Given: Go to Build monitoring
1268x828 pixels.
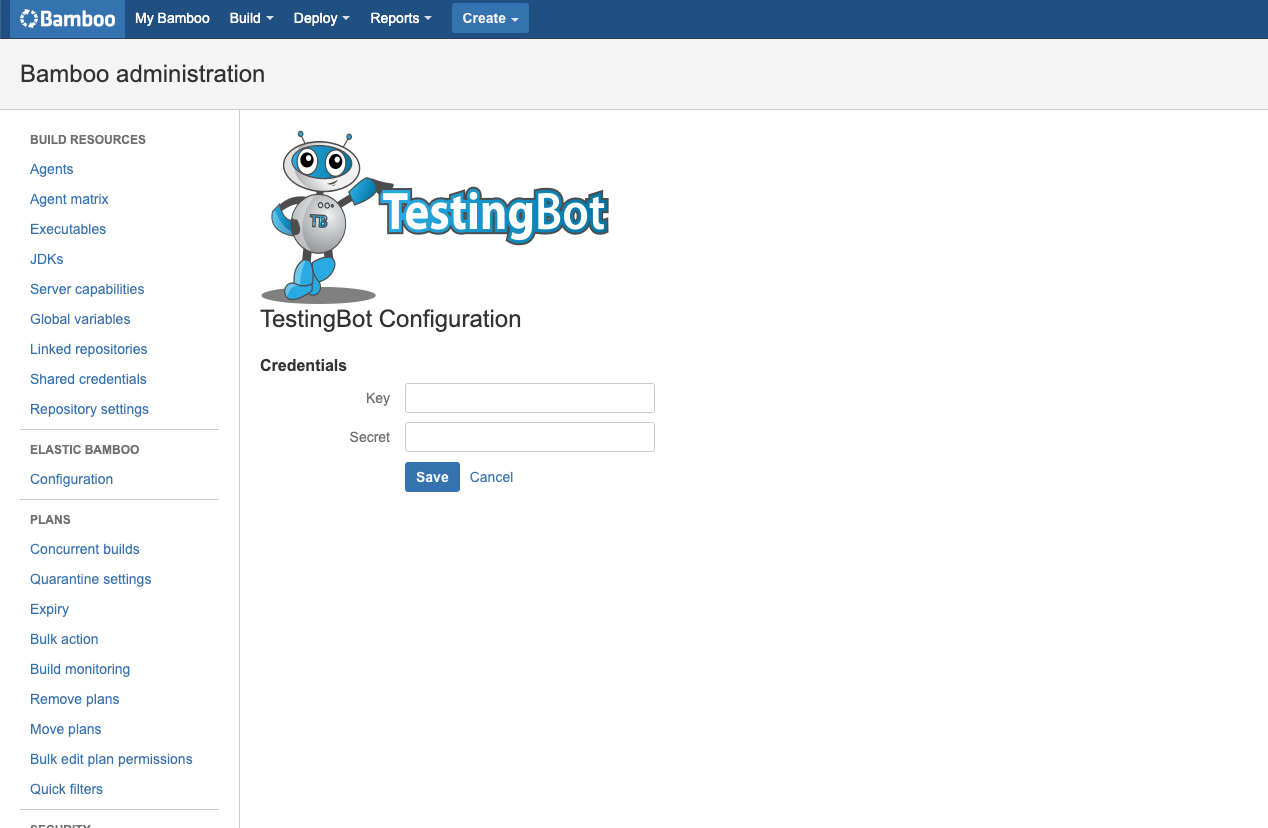Looking at the screenshot, I should pos(80,669).
